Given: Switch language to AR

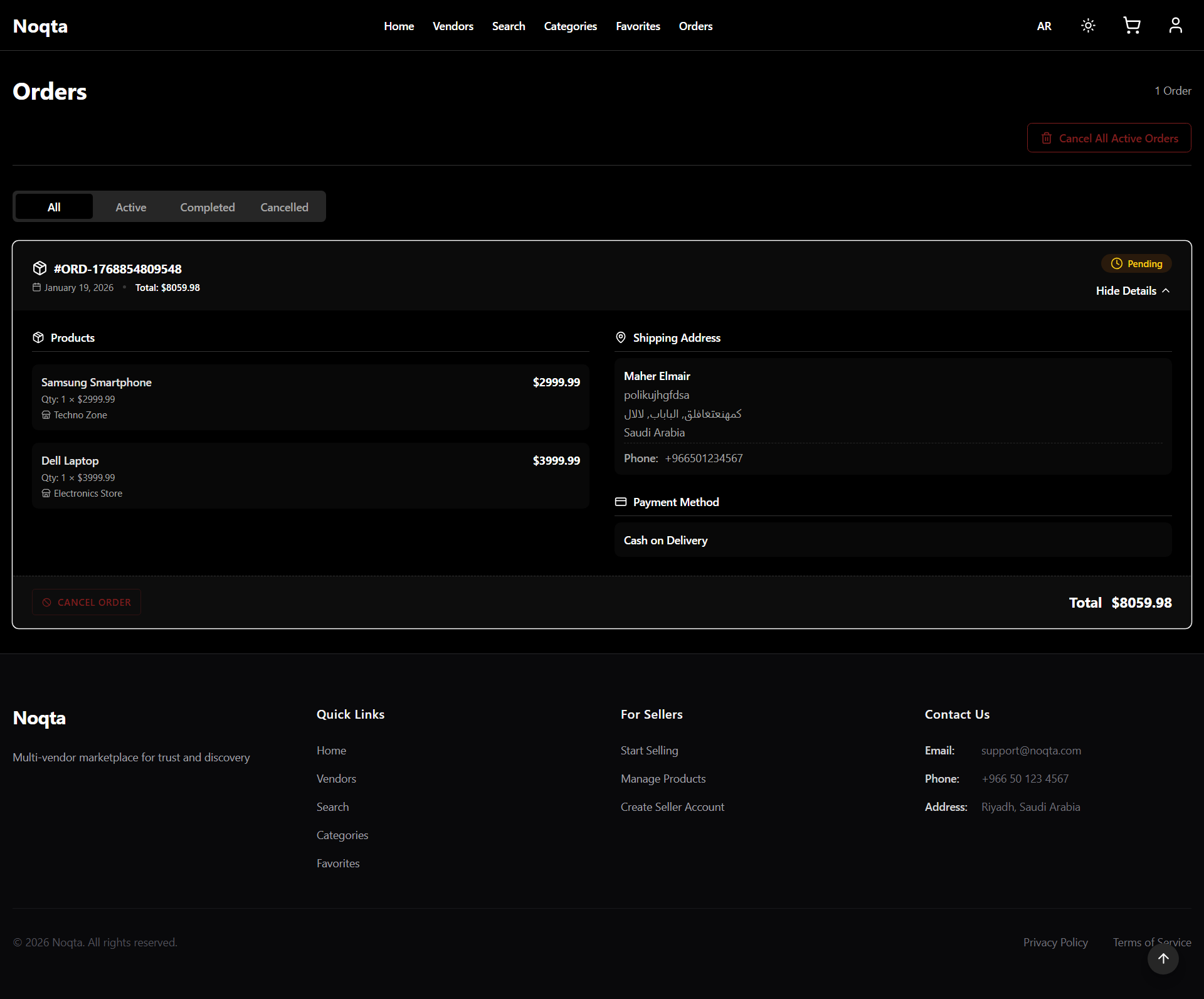Looking at the screenshot, I should [x=1044, y=26].
